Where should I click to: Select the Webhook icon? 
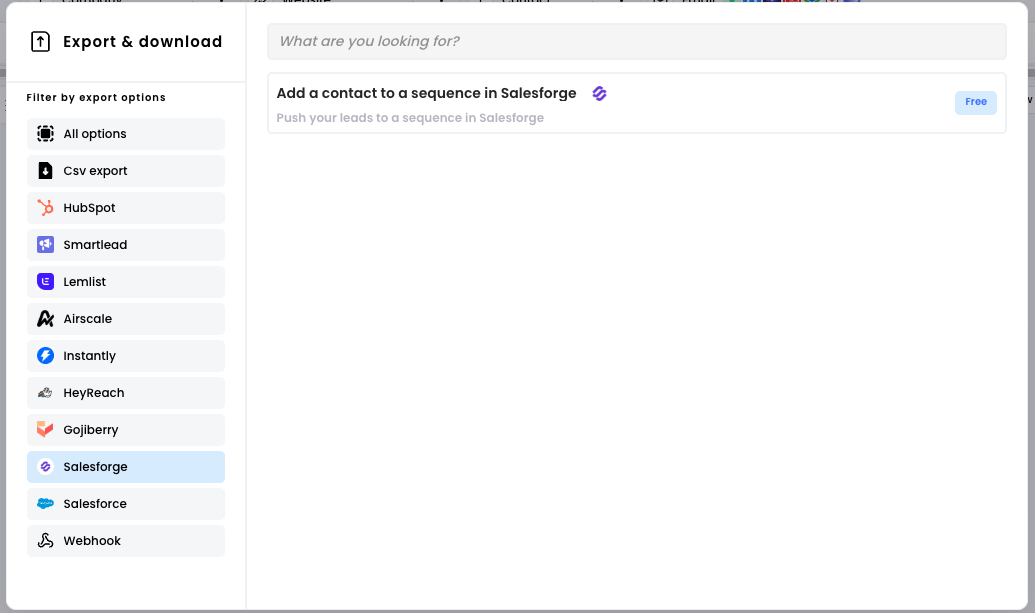click(46, 540)
